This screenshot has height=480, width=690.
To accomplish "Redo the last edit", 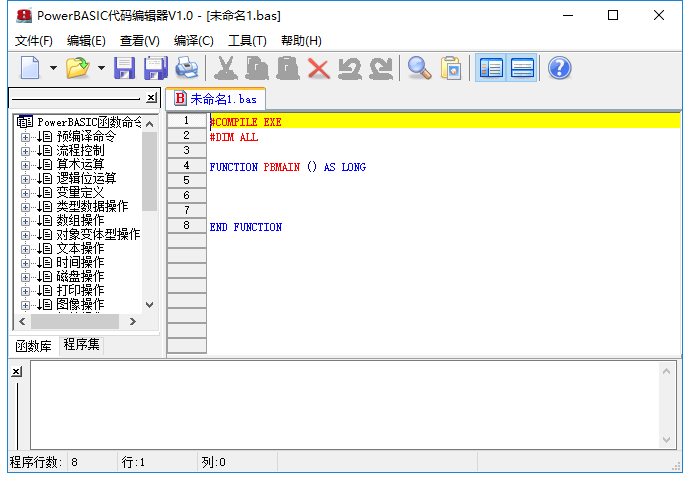I will (381, 68).
